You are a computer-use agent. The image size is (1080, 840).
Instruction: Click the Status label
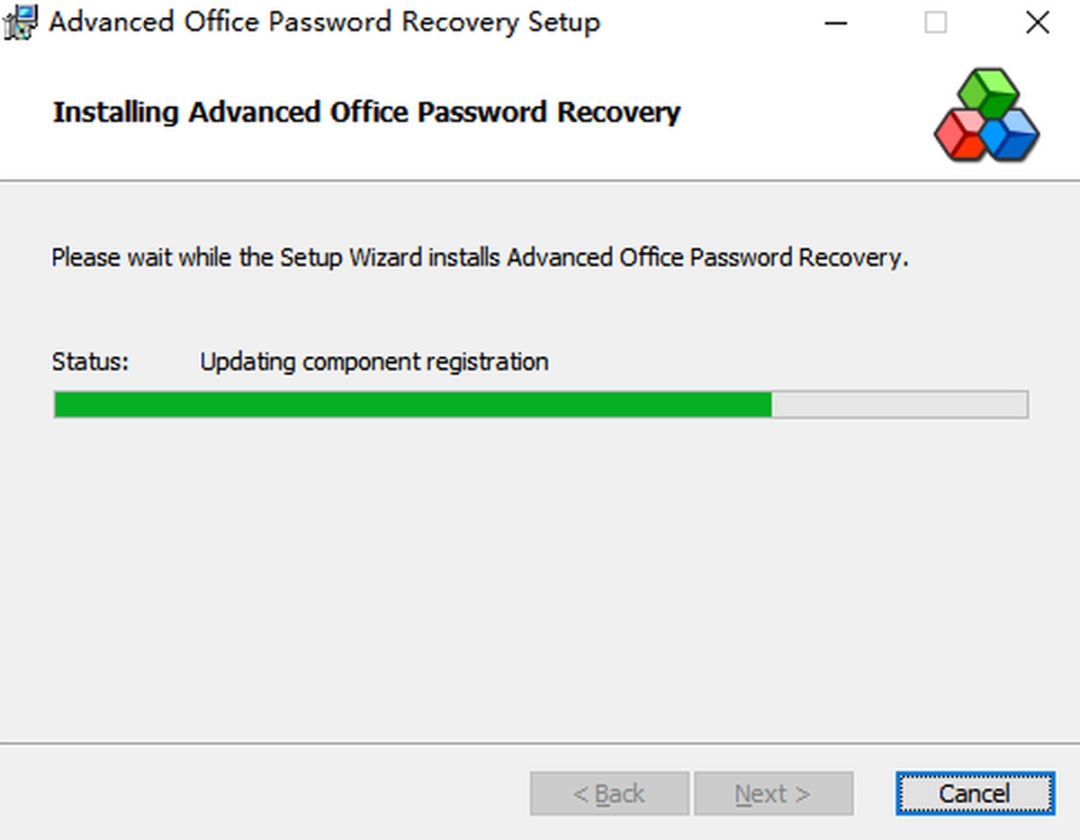click(x=89, y=361)
